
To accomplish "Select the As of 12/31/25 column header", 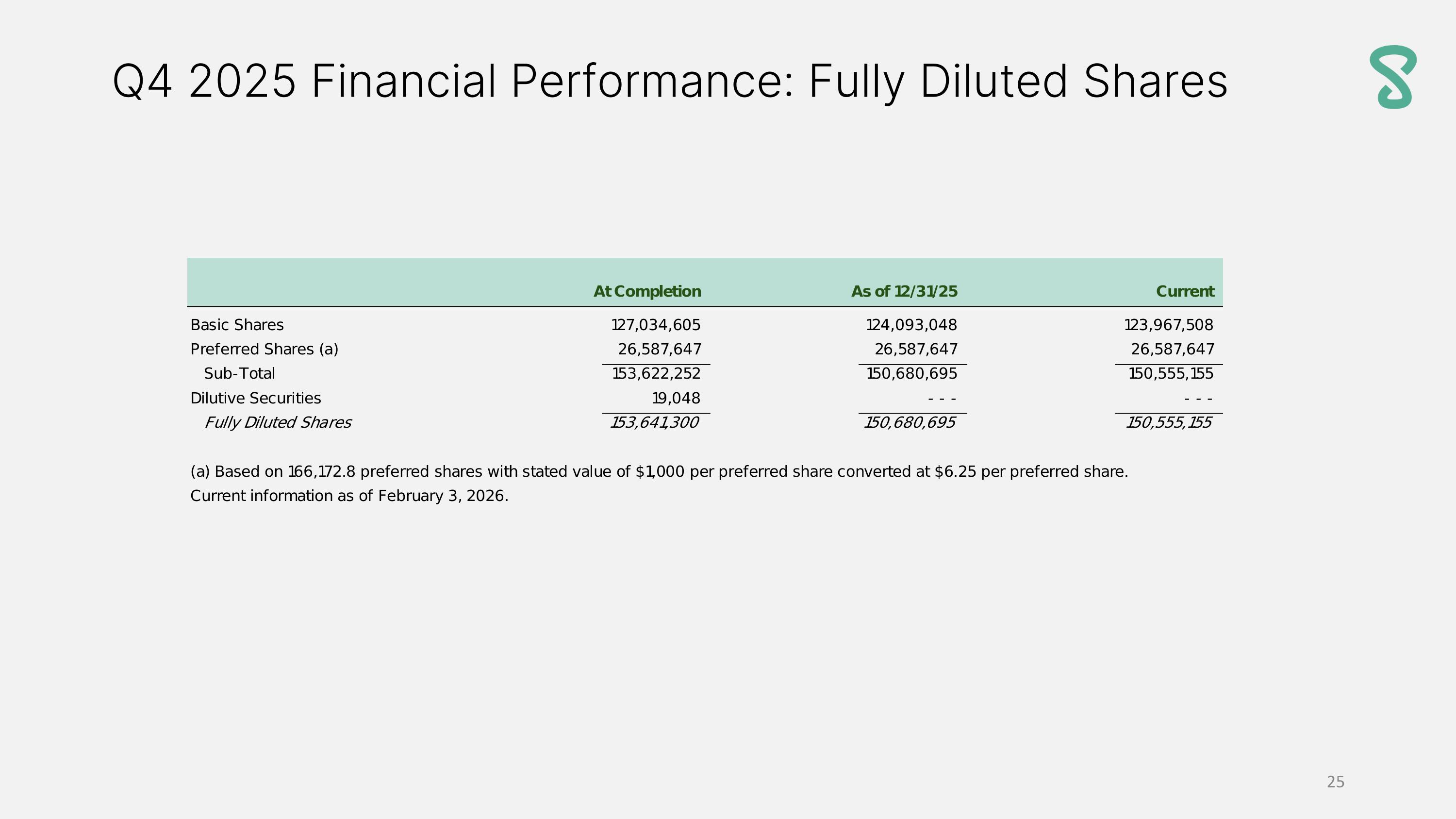I will (x=904, y=292).
